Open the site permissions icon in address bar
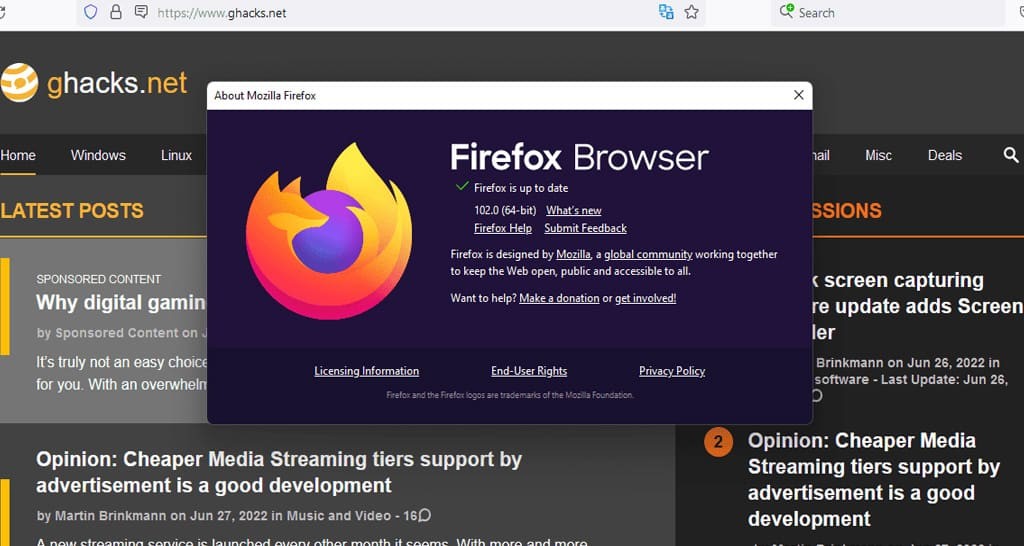Viewport: 1024px width, 546px height. point(141,13)
